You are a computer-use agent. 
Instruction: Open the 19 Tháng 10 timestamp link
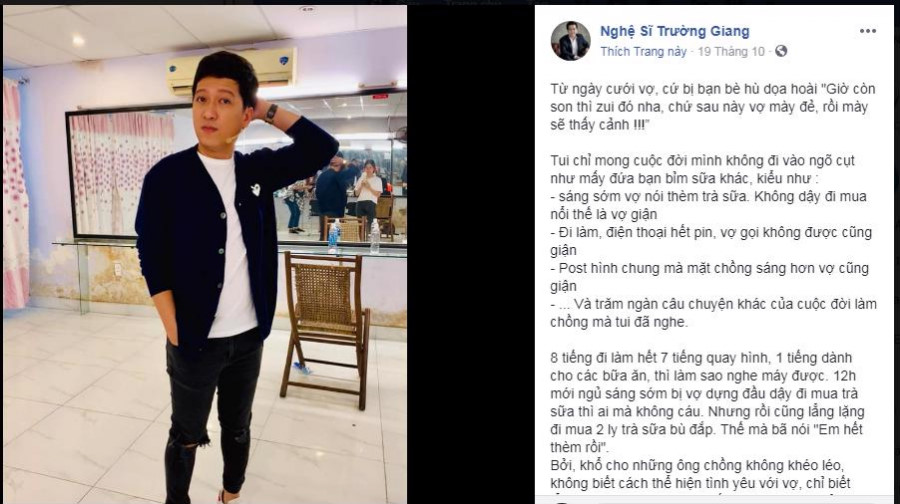click(x=731, y=52)
